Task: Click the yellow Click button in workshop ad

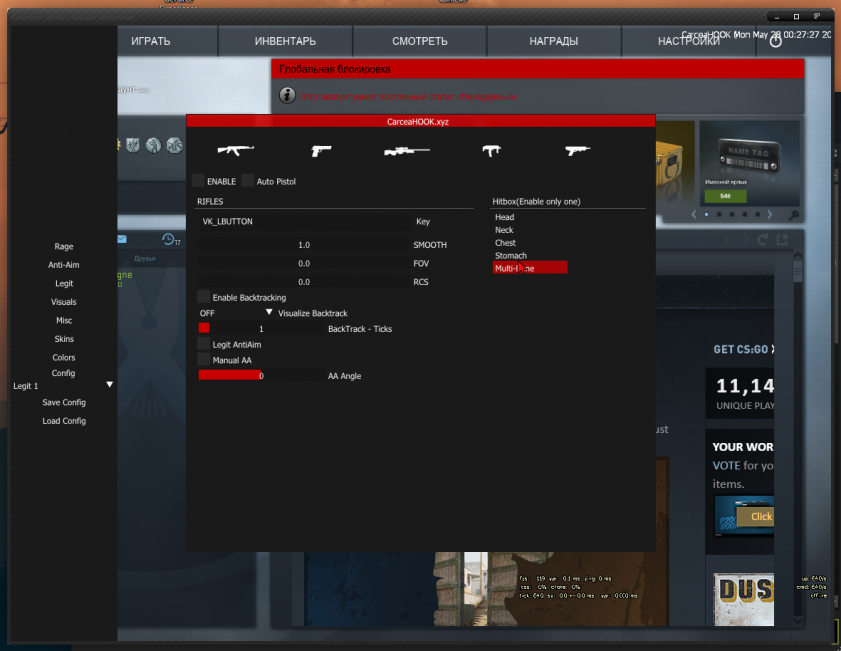Action: pyautogui.click(x=756, y=516)
